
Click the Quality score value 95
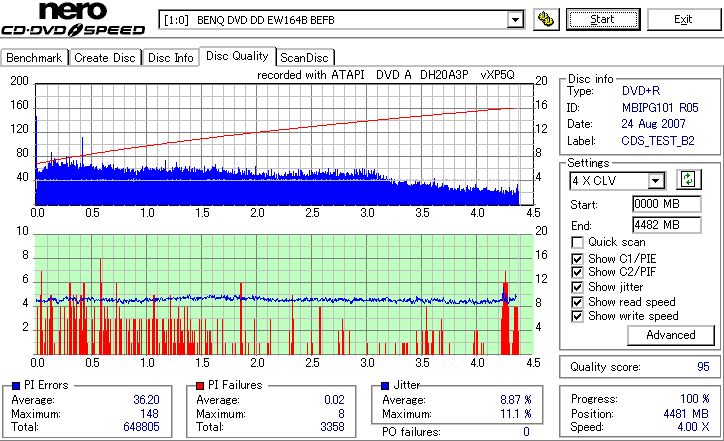[x=703, y=367]
